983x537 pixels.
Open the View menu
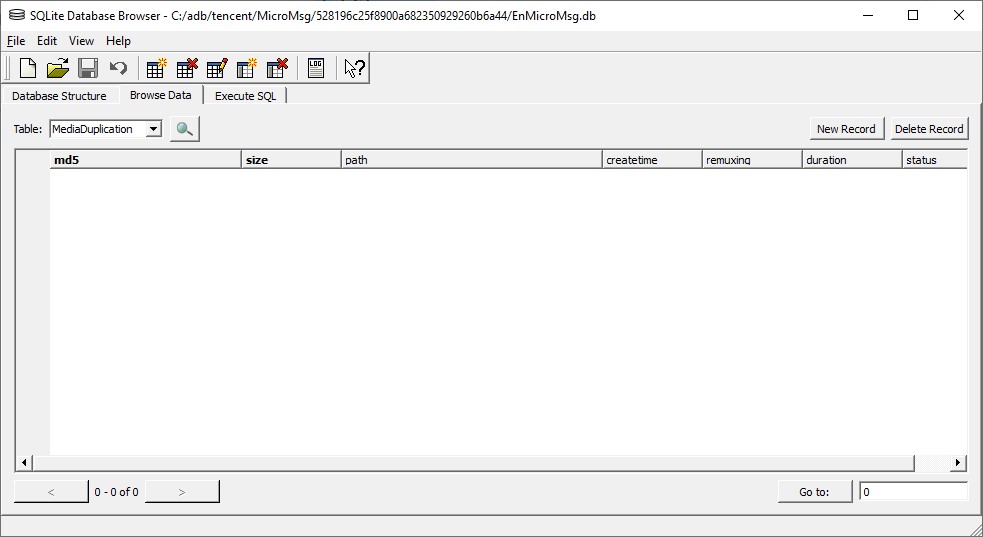click(x=81, y=41)
